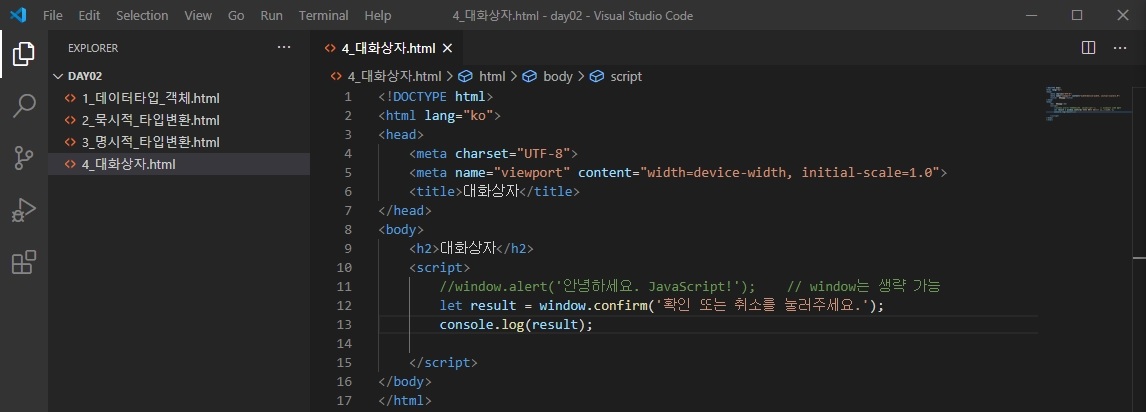Open the Explorer view in activity bar
This screenshot has height=412, width=1146.
23,53
